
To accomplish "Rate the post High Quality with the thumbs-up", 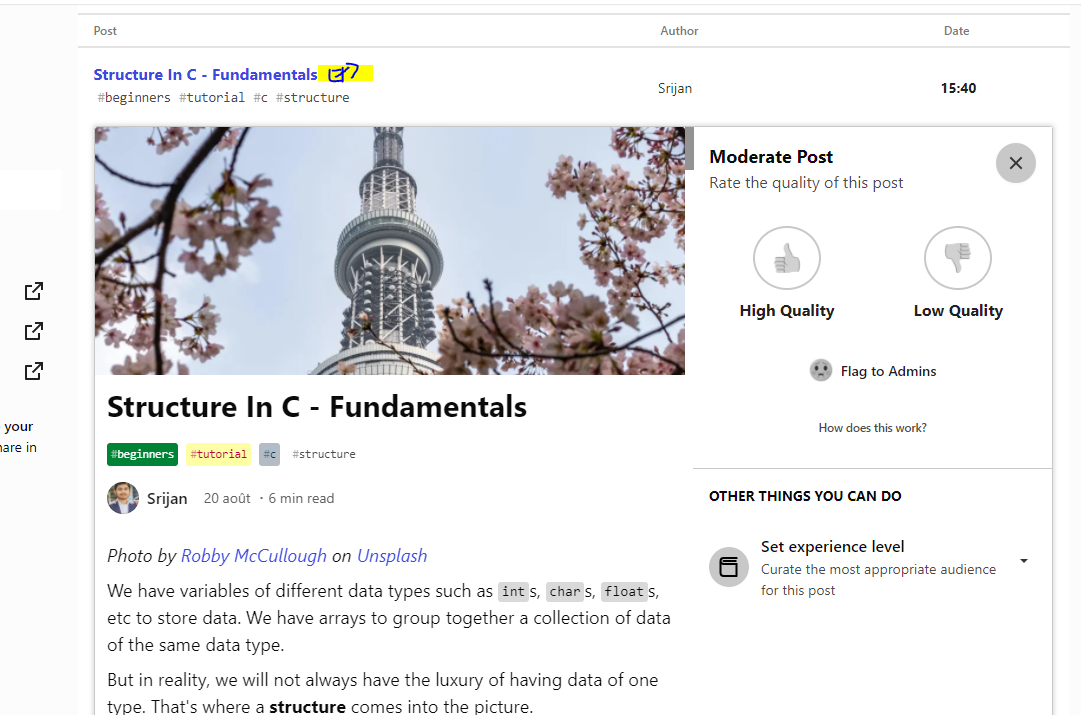I will pos(786,257).
